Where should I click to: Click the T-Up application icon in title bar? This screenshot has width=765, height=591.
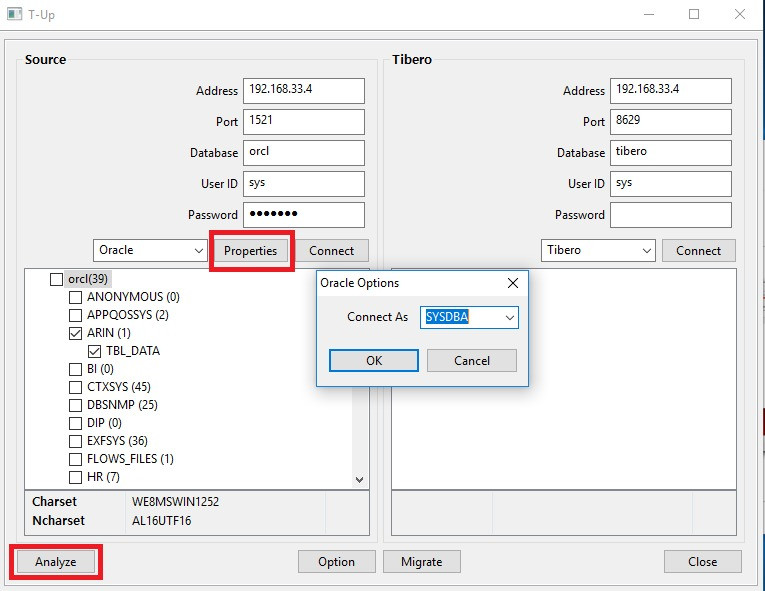tap(14, 14)
